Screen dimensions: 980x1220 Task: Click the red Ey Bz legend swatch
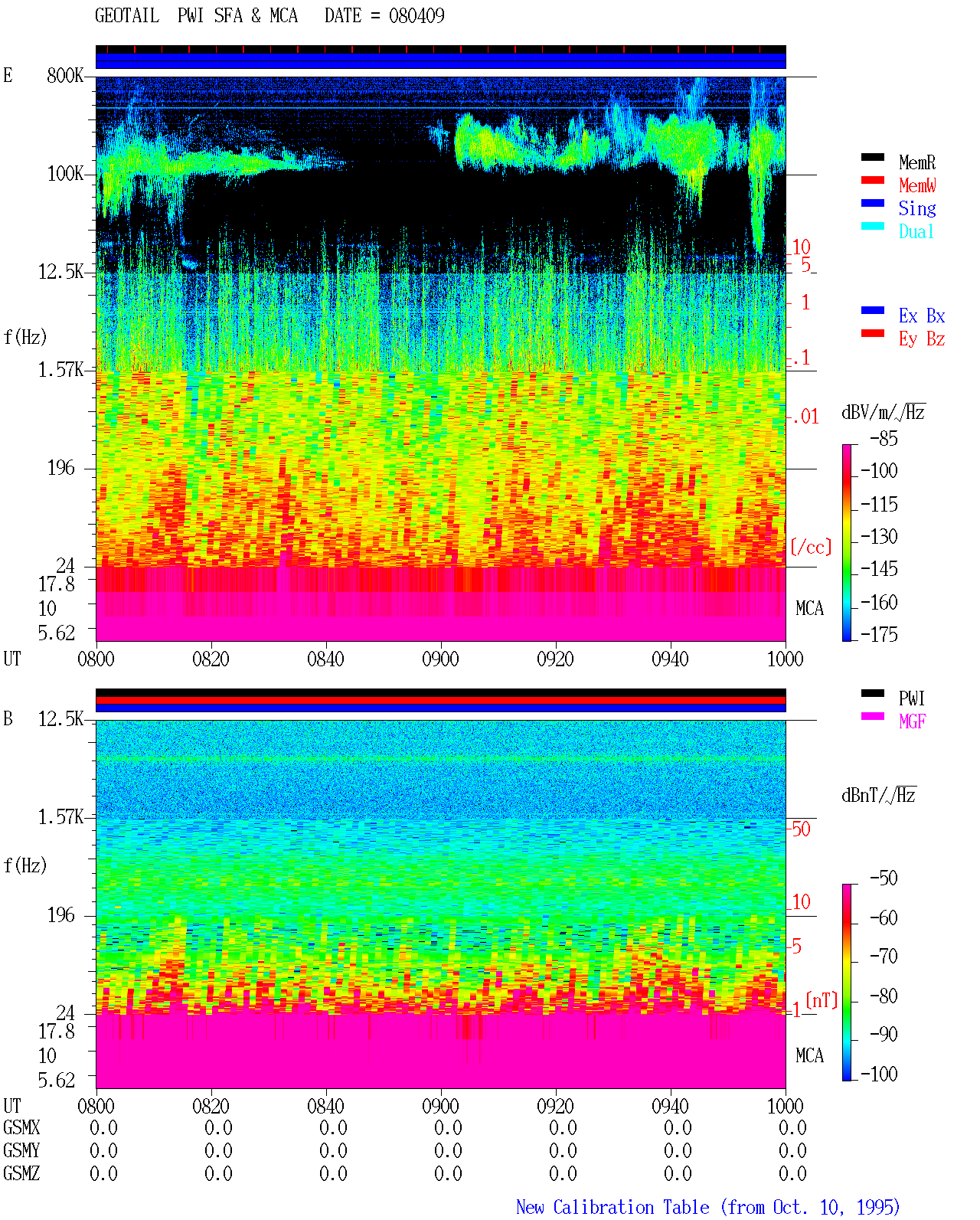(872, 333)
